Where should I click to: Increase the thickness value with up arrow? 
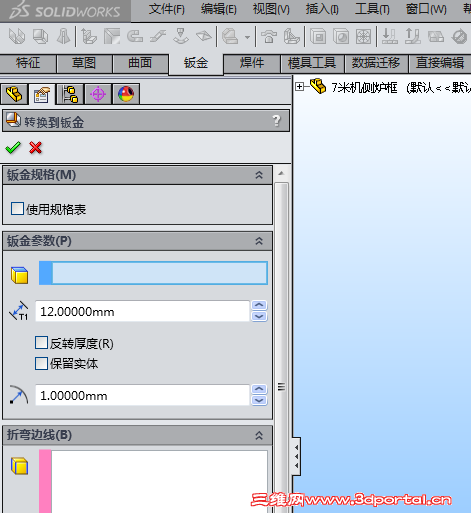click(x=259, y=305)
